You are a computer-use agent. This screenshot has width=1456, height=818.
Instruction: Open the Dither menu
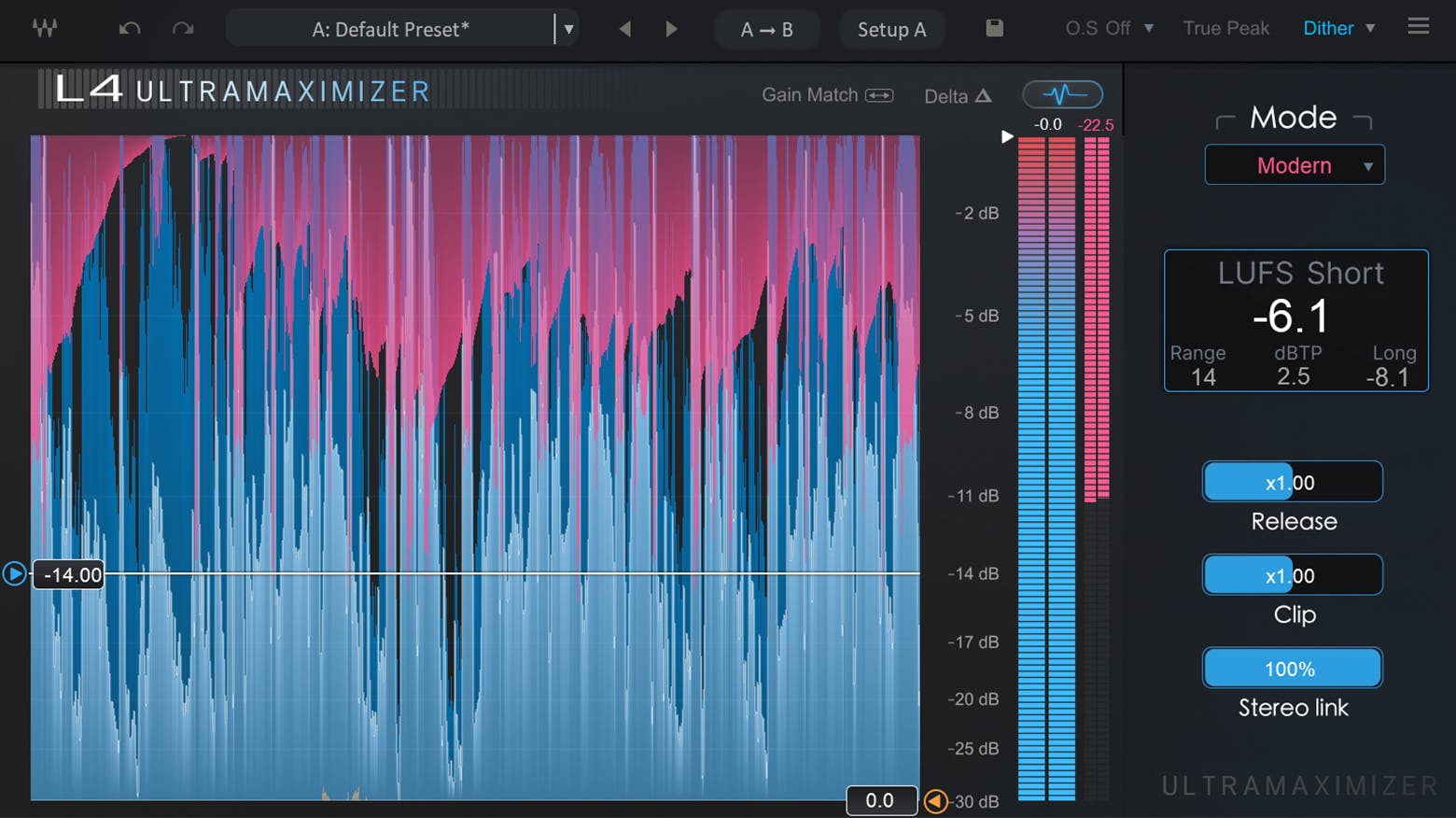[1338, 29]
